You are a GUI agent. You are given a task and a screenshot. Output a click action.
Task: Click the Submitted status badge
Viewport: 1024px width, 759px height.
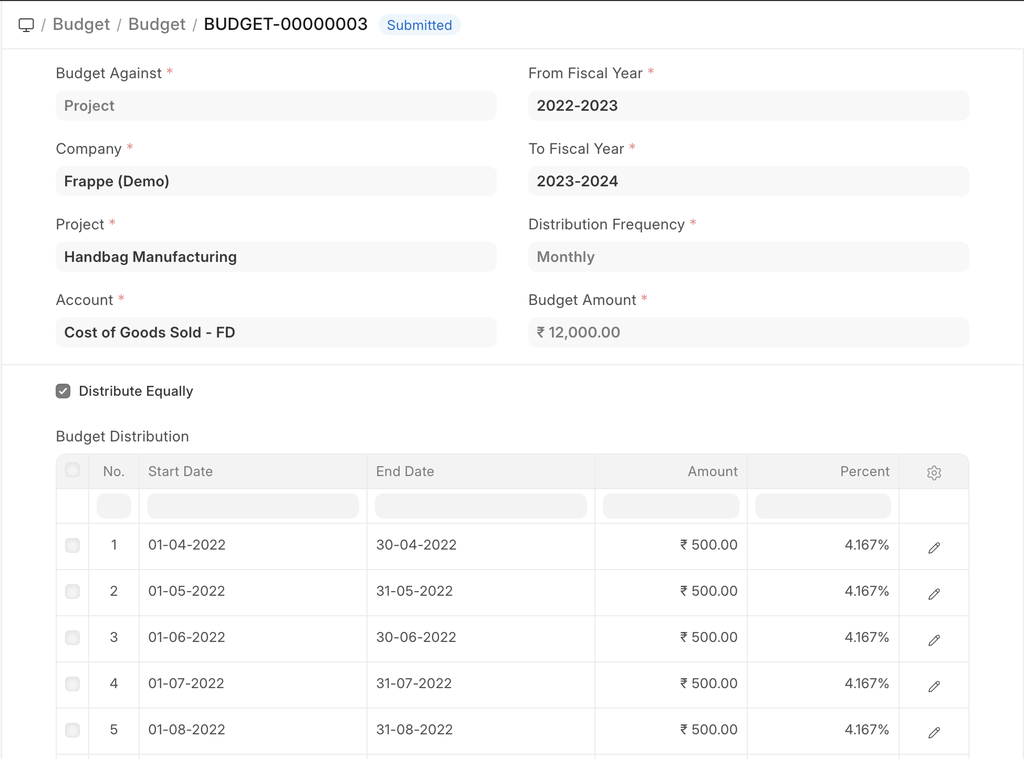click(419, 25)
